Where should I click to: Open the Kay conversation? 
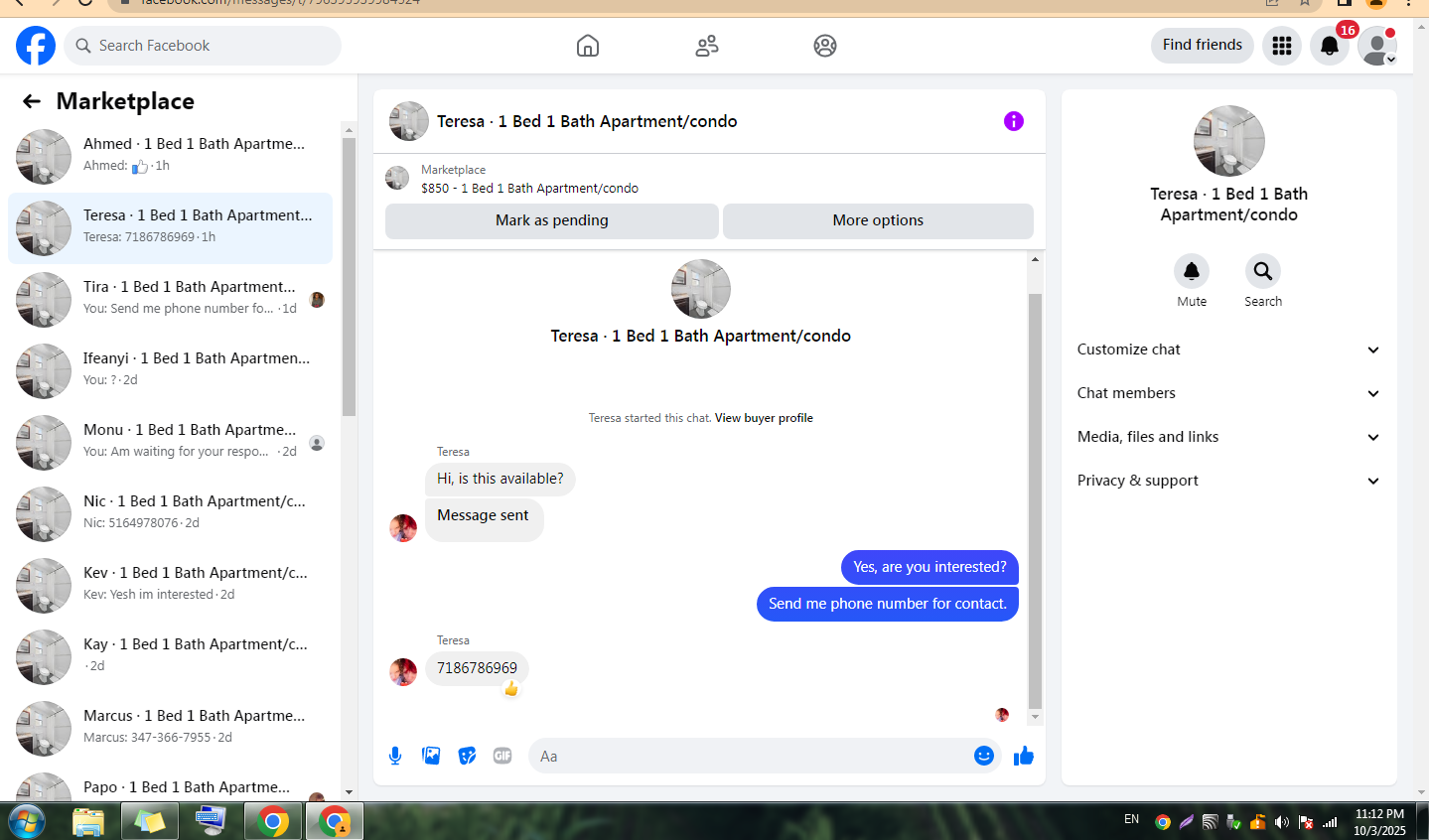click(x=170, y=656)
